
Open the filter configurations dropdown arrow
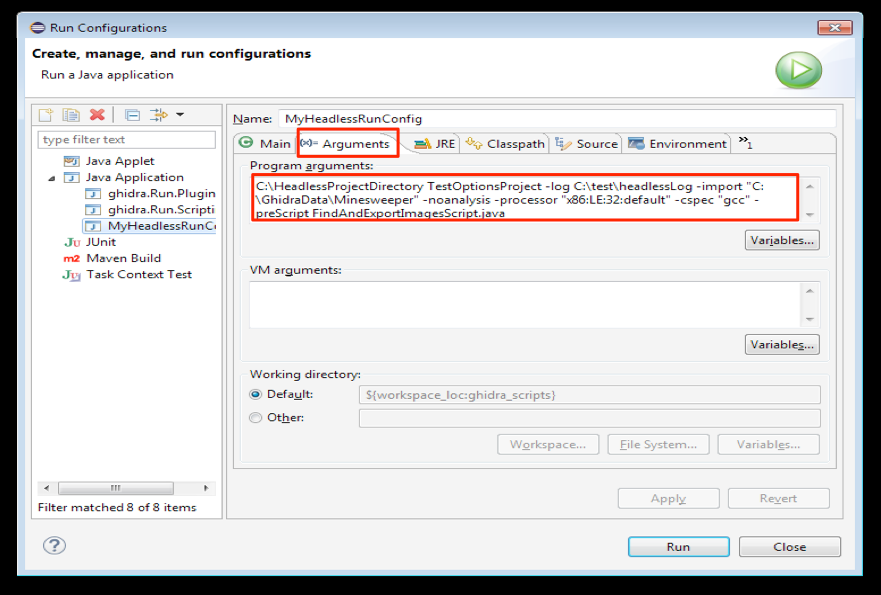(x=180, y=116)
